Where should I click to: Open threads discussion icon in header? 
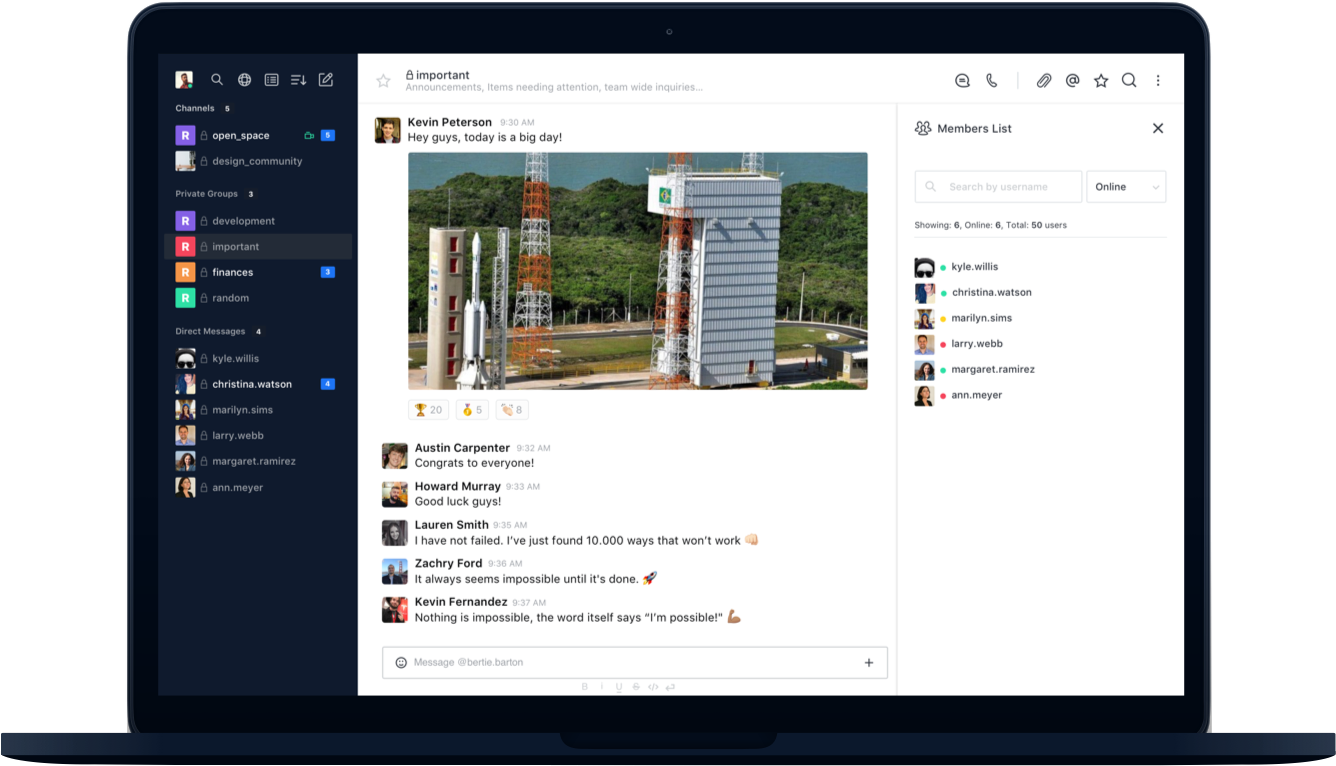click(x=962, y=81)
